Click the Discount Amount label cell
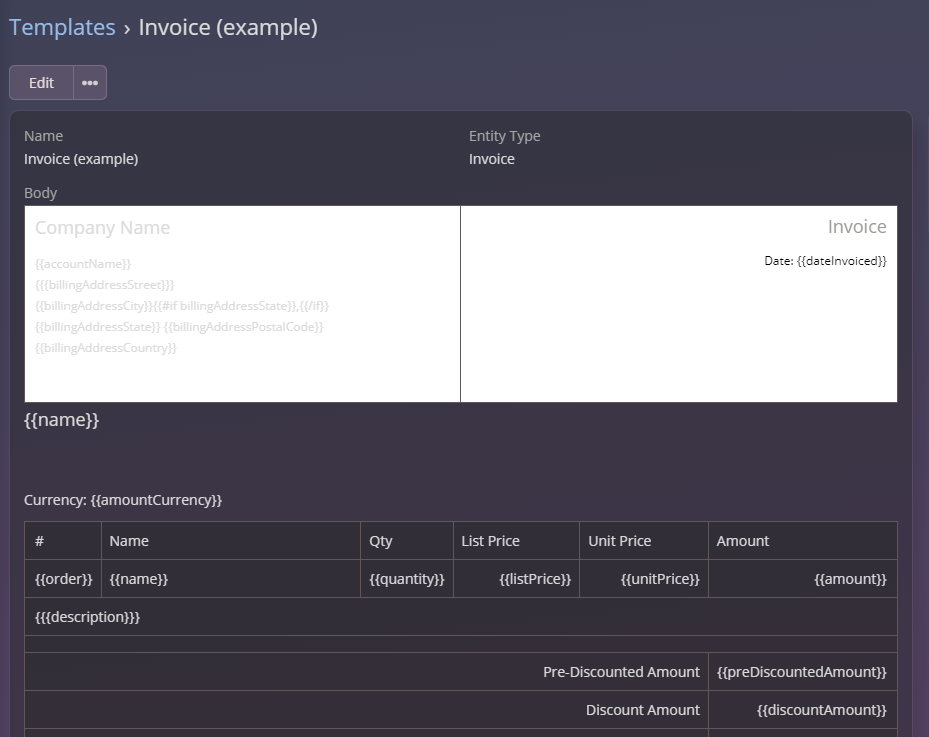The image size is (929, 737). 642,710
